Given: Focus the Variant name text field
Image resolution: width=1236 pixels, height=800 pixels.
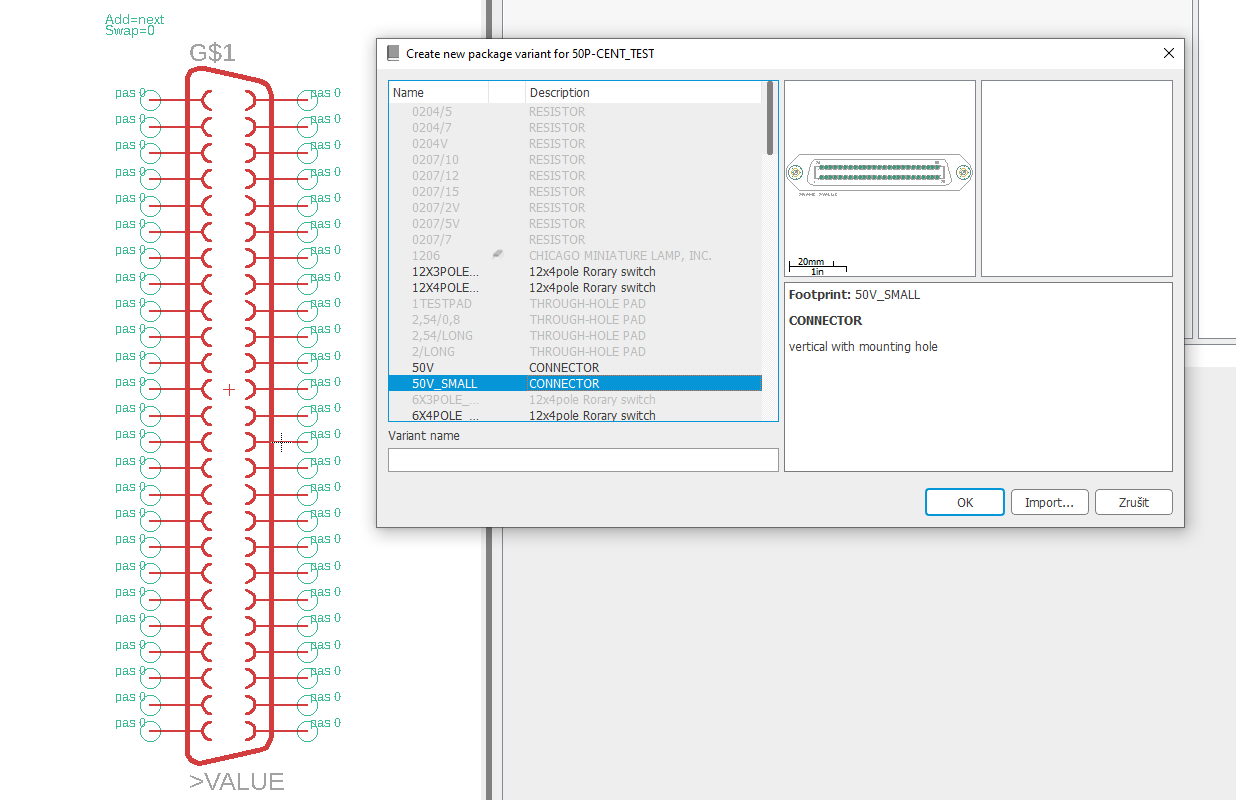Looking at the screenshot, I should 583,460.
